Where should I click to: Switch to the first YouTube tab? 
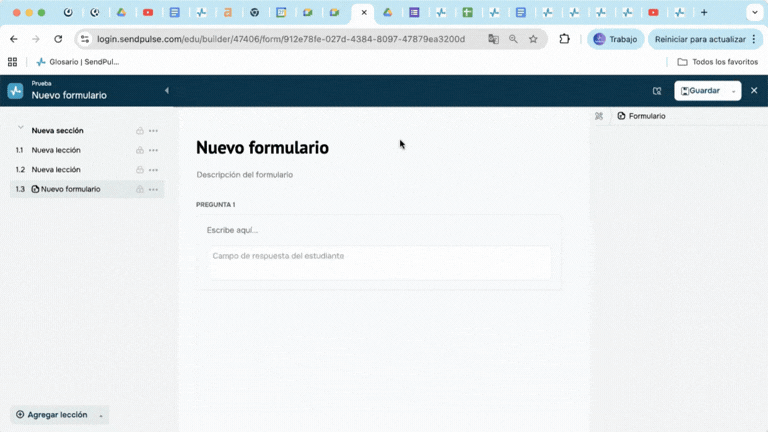pos(148,13)
